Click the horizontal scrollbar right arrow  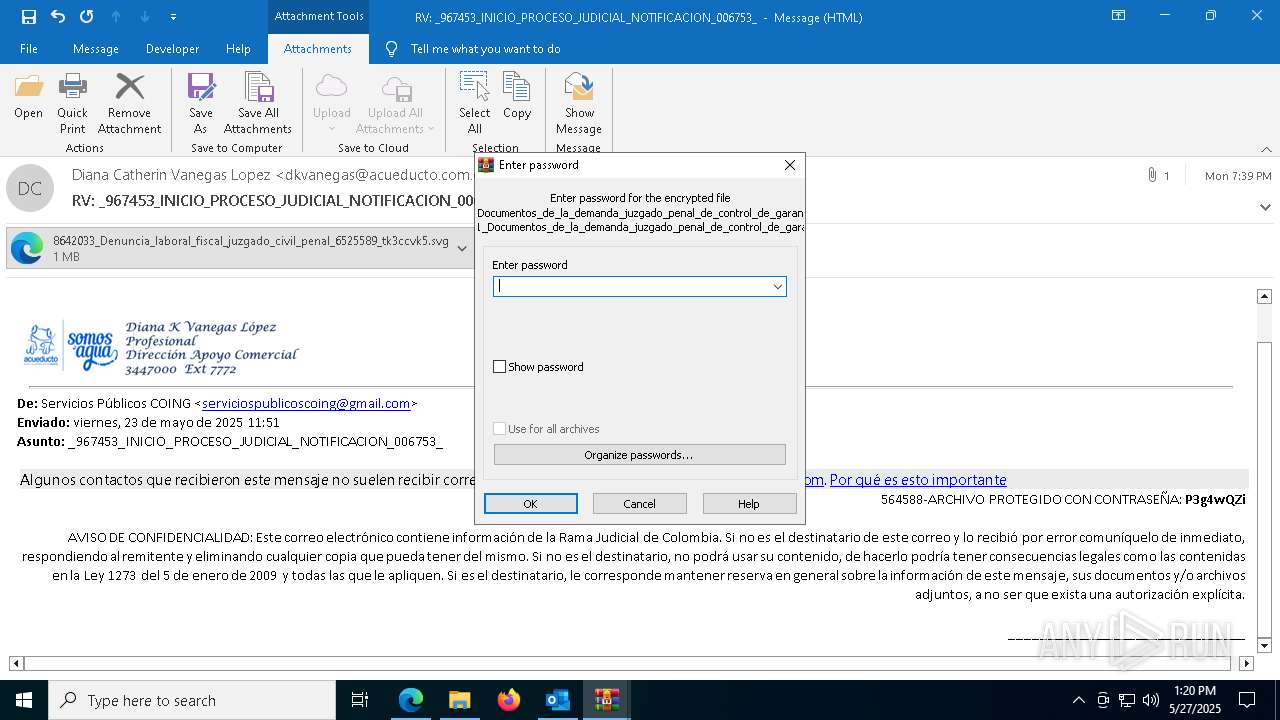1246,663
